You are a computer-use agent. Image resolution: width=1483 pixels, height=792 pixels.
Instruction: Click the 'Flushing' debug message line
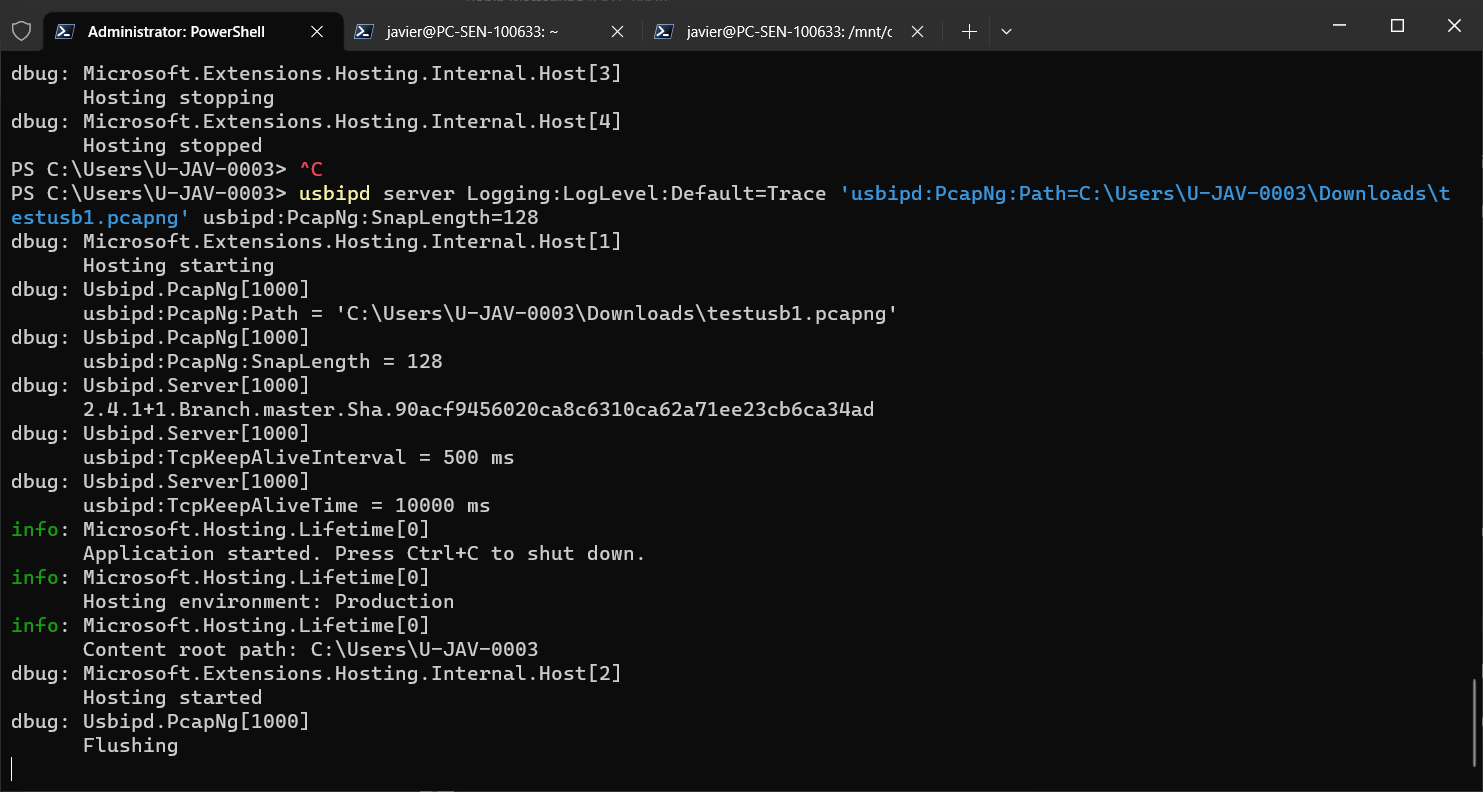(x=130, y=745)
